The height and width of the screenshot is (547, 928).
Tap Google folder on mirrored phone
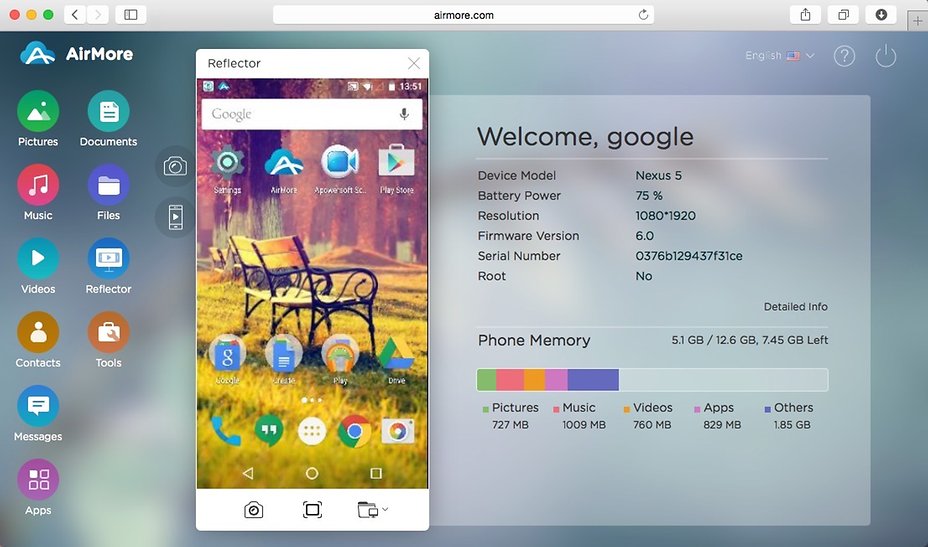(x=227, y=360)
